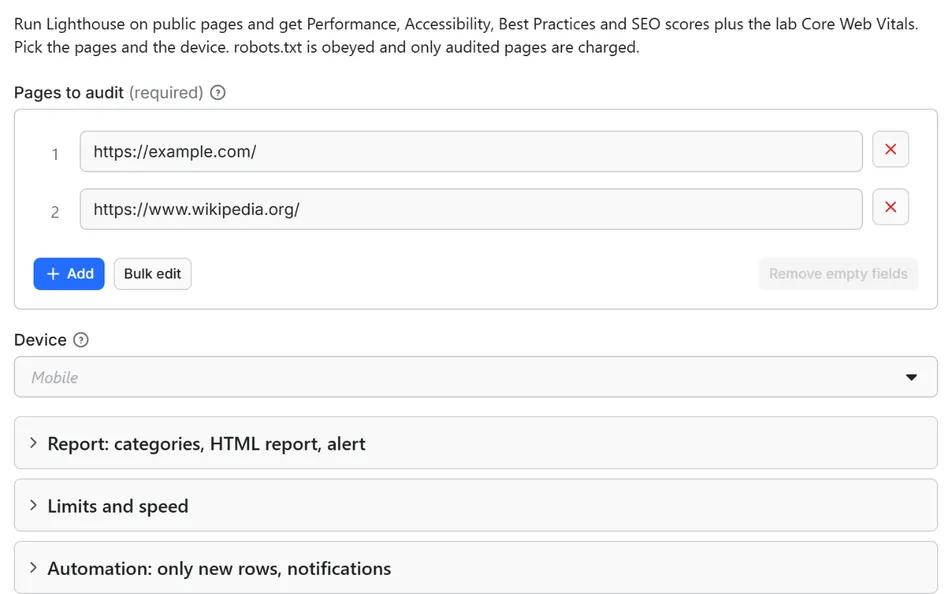
Task: Expand Report: categories, HTML report, alert section
Action: tap(475, 443)
